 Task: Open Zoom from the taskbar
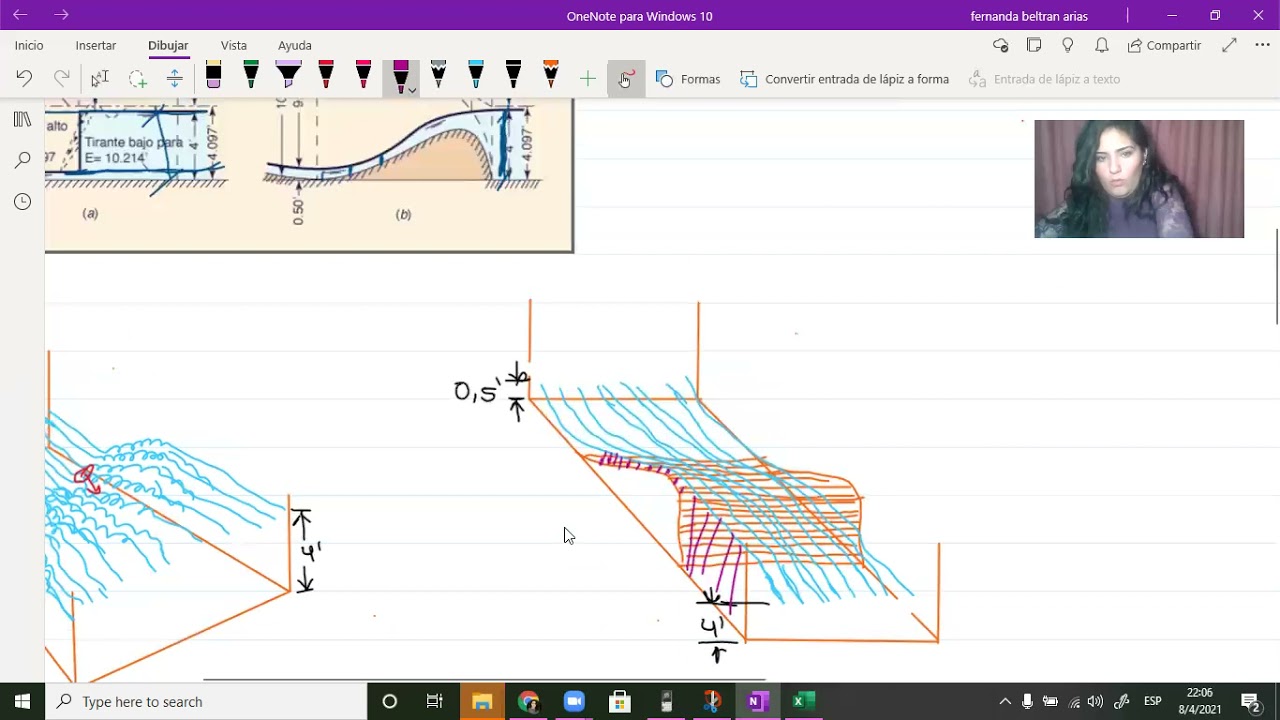click(x=574, y=702)
